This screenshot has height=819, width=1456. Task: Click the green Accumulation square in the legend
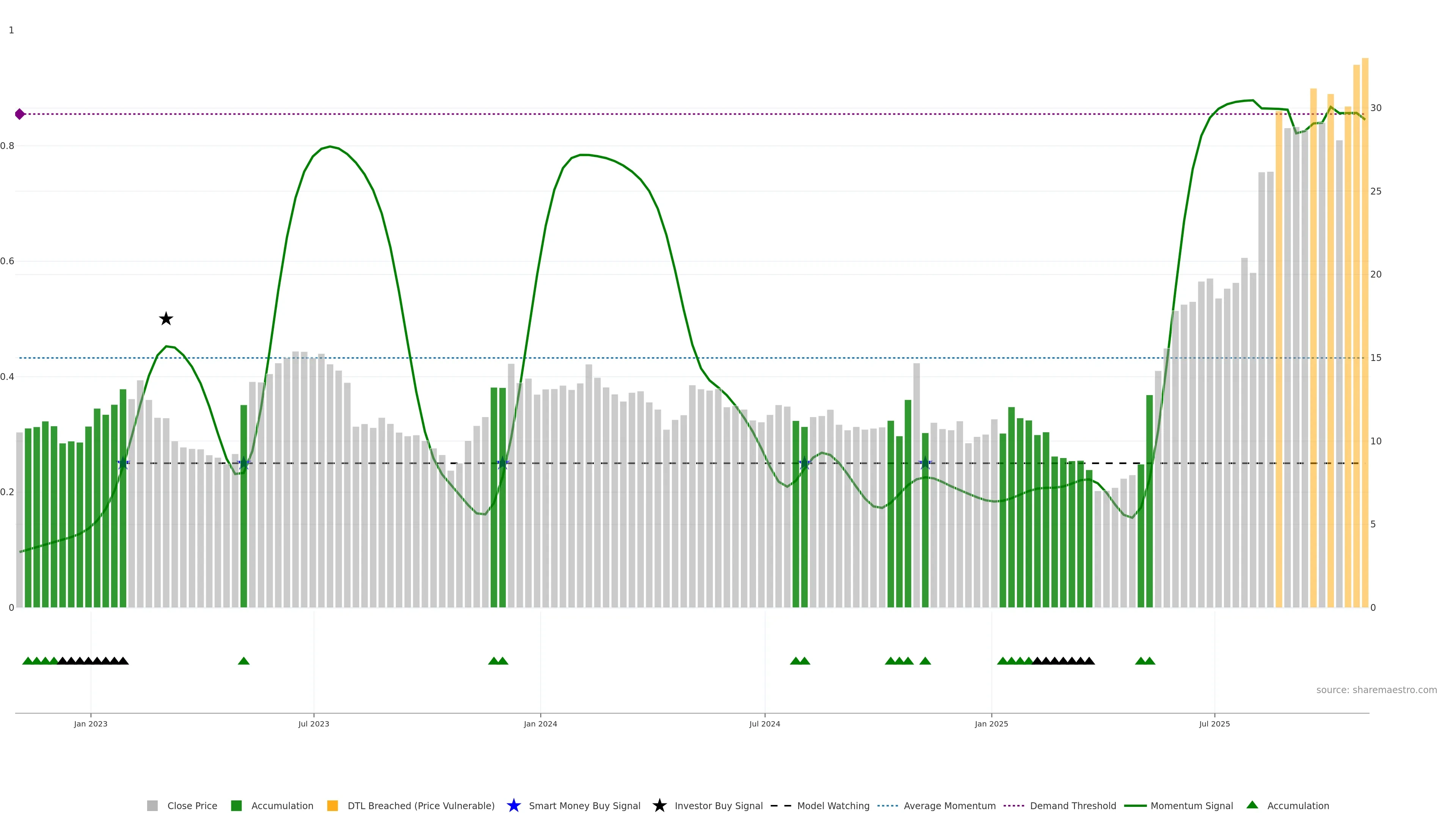tap(236, 805)
